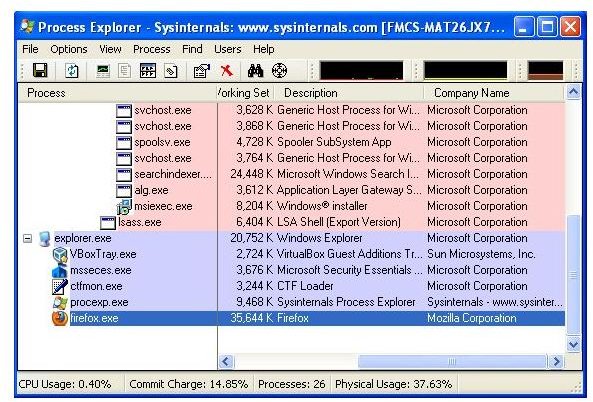Select the msseces.exe process name

point(101,270)
